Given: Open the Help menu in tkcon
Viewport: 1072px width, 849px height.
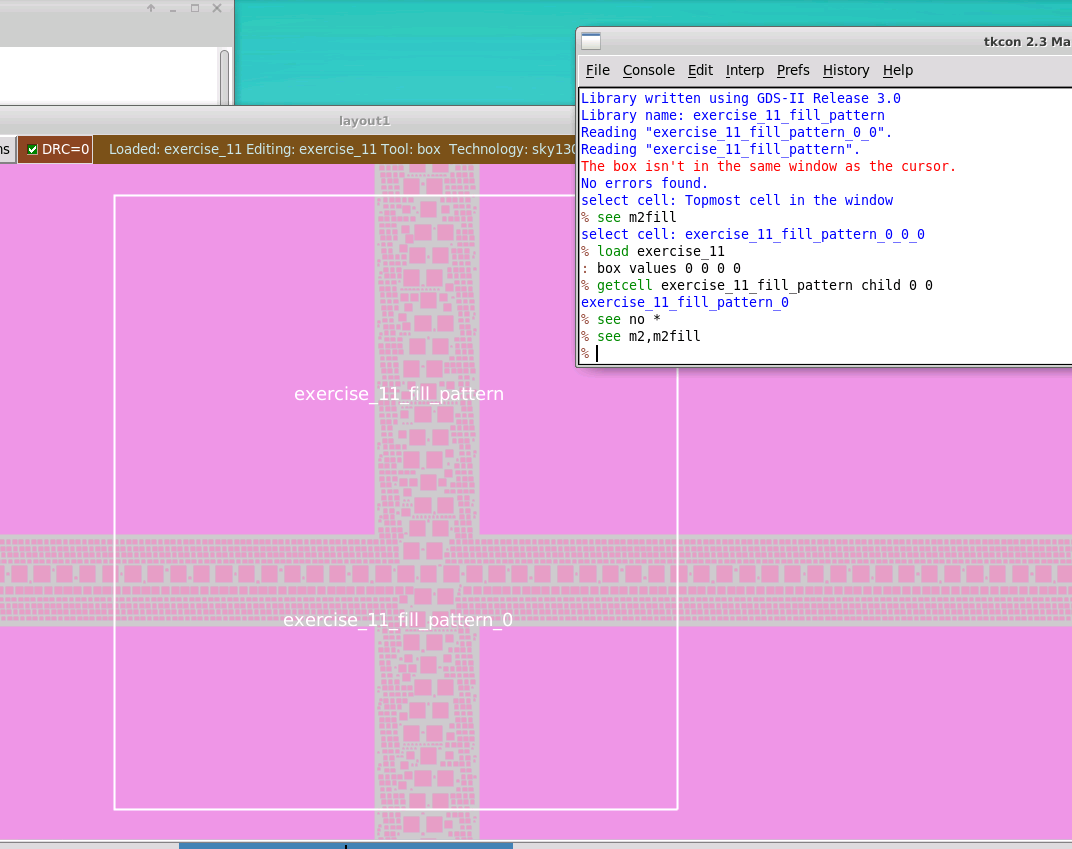Looking at the screenshot, I should 898,70.
